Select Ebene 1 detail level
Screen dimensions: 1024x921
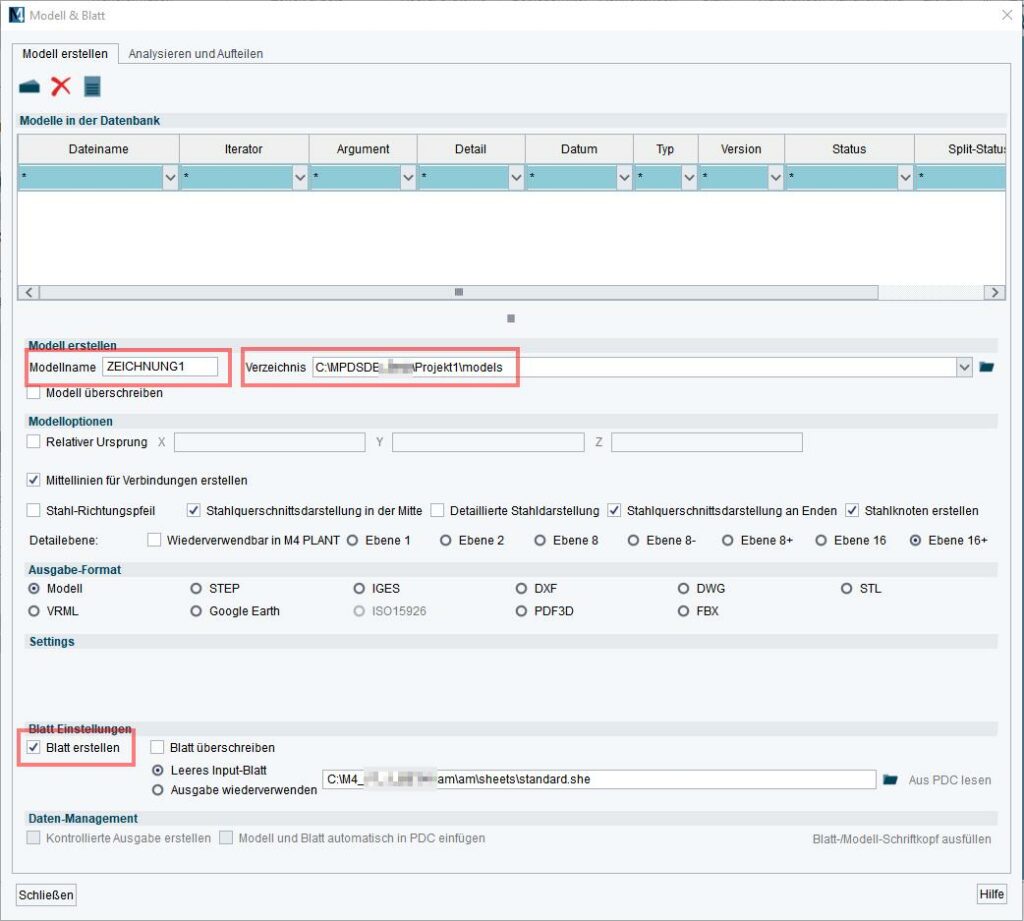[x=353, y=540]
